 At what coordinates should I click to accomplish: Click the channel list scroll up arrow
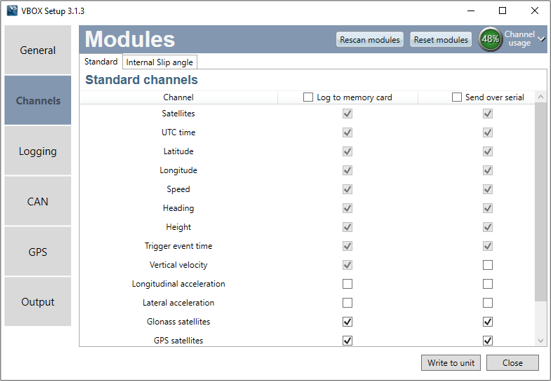pyautogui.click(x=540, y=96)
